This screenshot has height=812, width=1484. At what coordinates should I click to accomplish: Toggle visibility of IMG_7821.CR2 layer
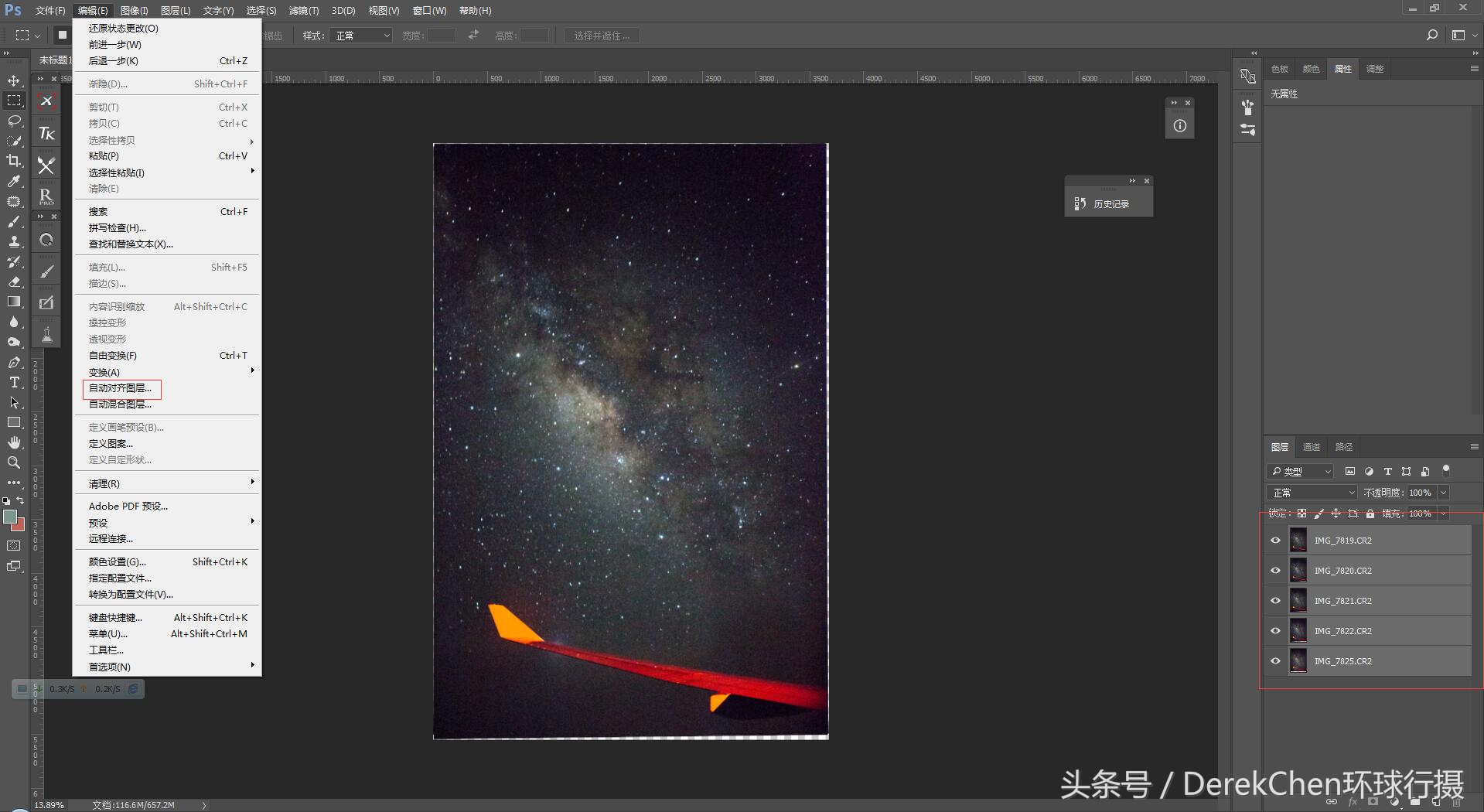pos(1275,601)
